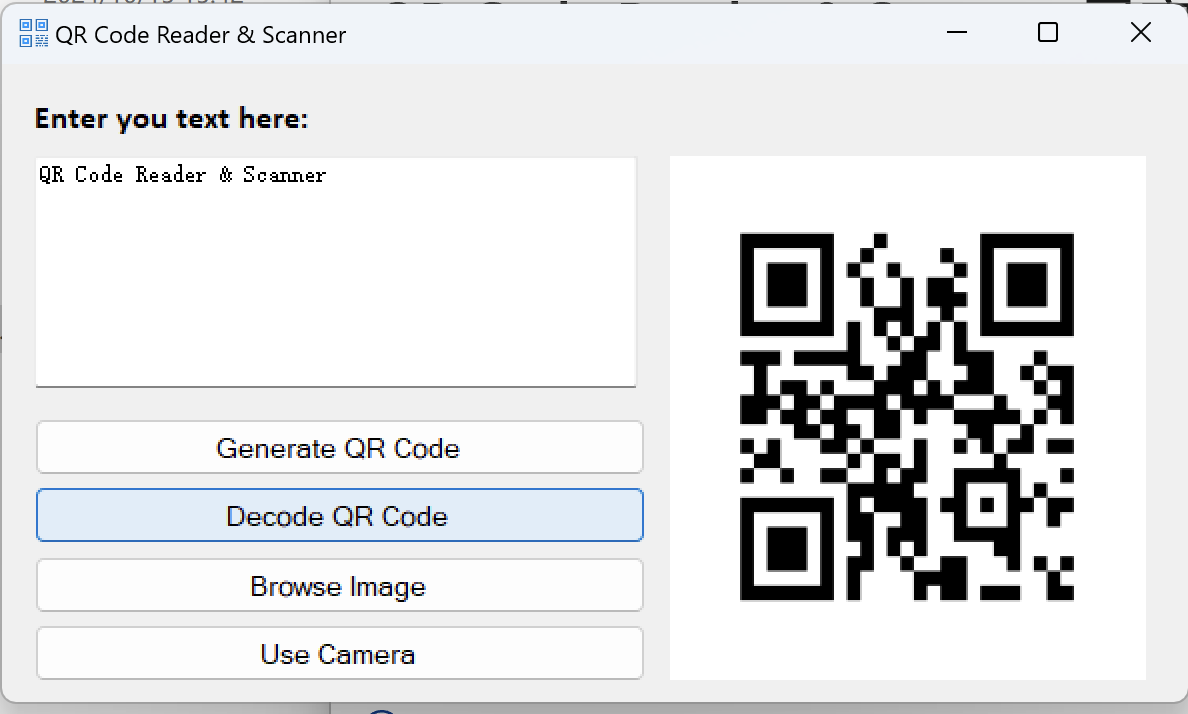Viewport: 1188px width, 714px height.
Task: Click the QR code's bottom-left finder square
Action: point(786,549)
